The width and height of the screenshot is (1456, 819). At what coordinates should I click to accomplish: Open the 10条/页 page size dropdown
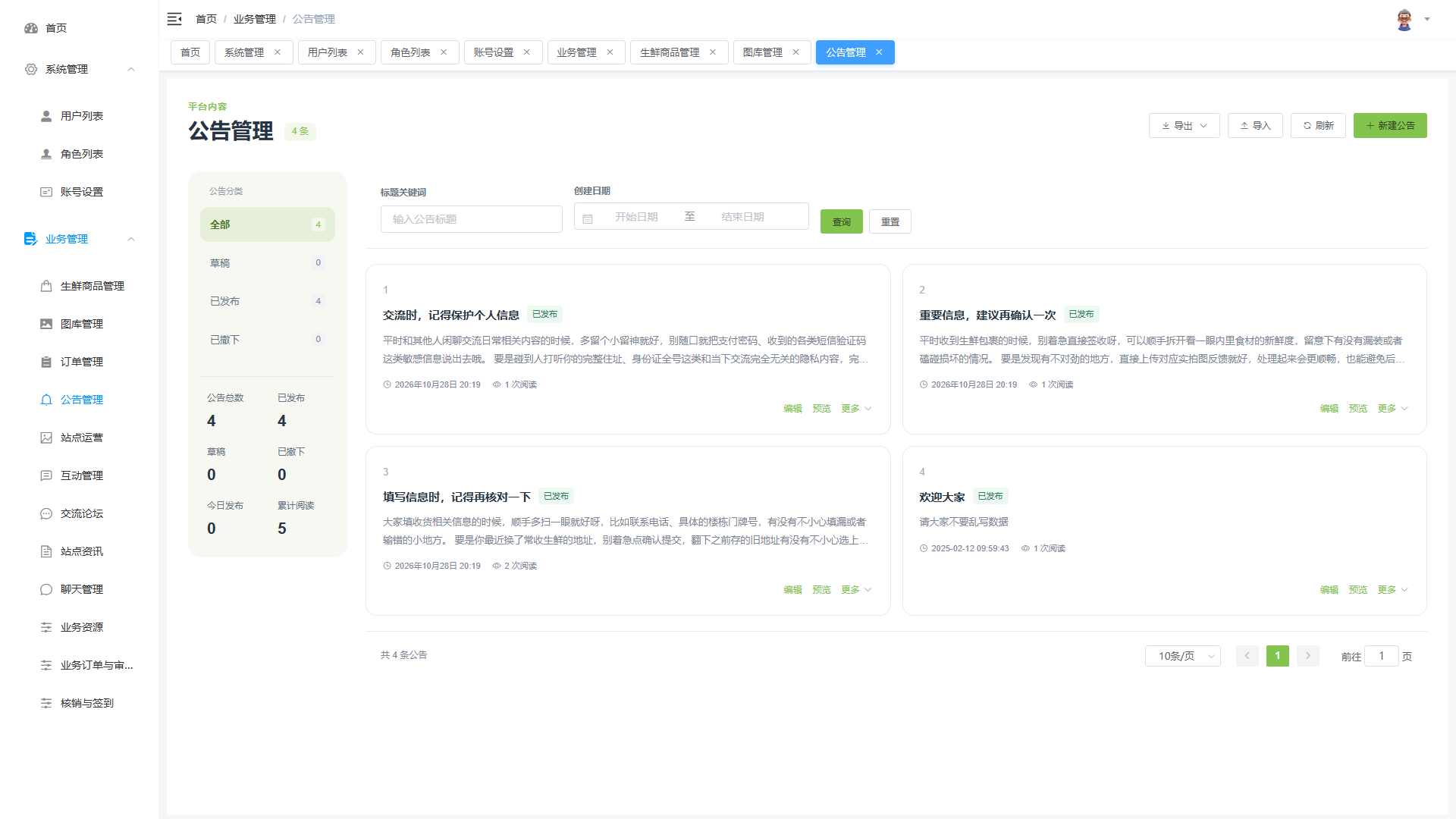1183,656
